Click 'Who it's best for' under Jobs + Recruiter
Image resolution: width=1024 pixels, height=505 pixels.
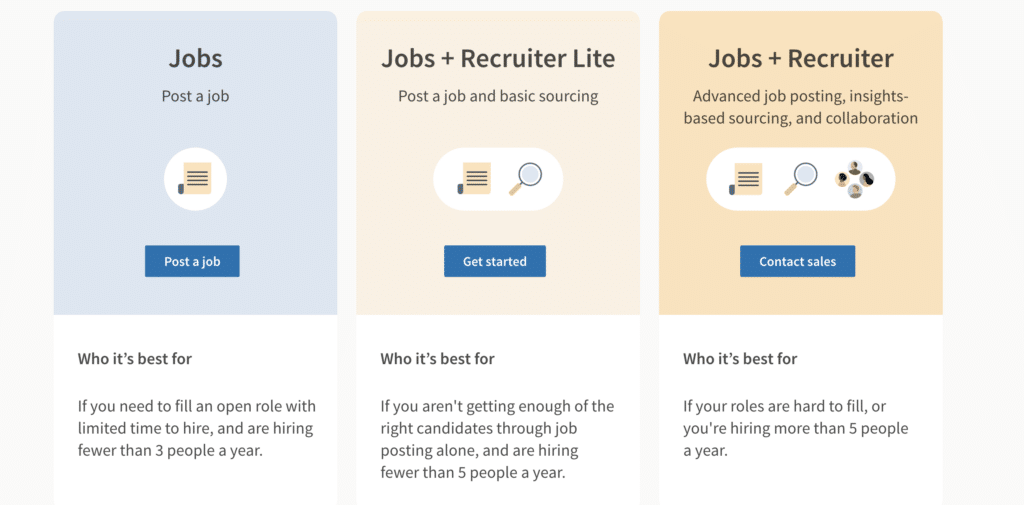(740, 359)
